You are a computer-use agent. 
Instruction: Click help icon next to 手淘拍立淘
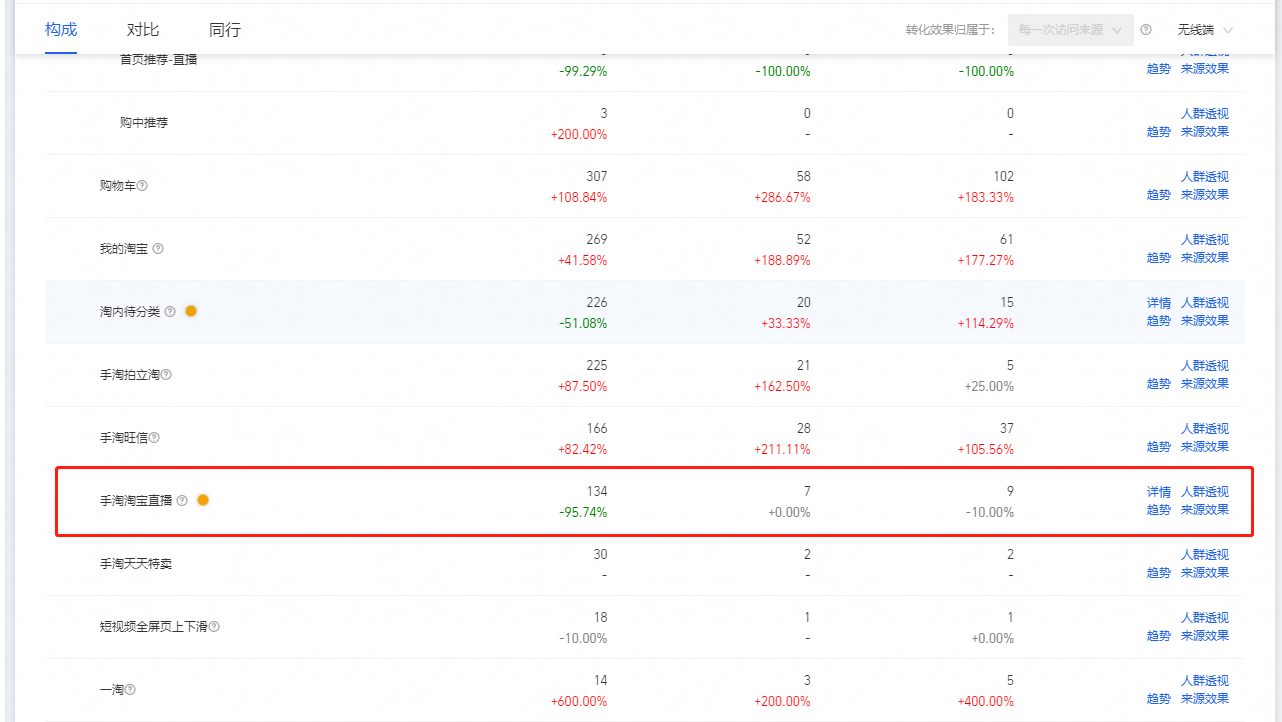(x=166, y=375)
